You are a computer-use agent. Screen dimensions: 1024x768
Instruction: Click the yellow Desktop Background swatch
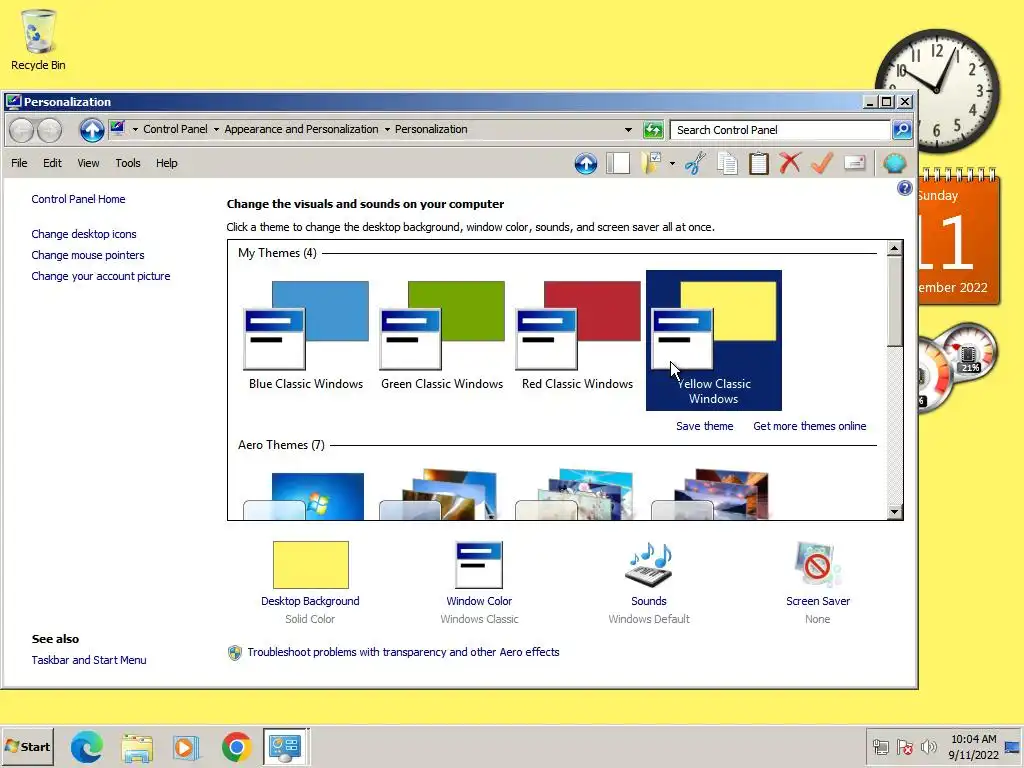click(310, 565)
